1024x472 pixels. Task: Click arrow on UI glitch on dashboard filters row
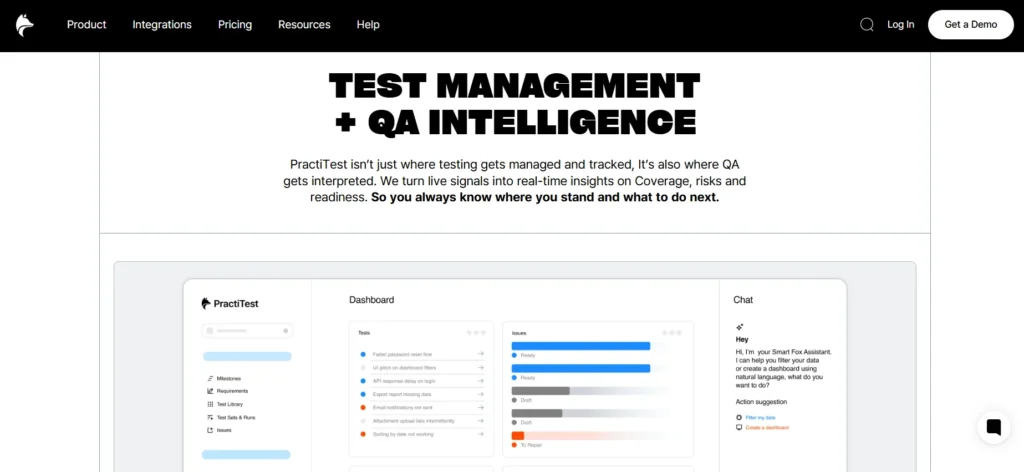[481, 368]
